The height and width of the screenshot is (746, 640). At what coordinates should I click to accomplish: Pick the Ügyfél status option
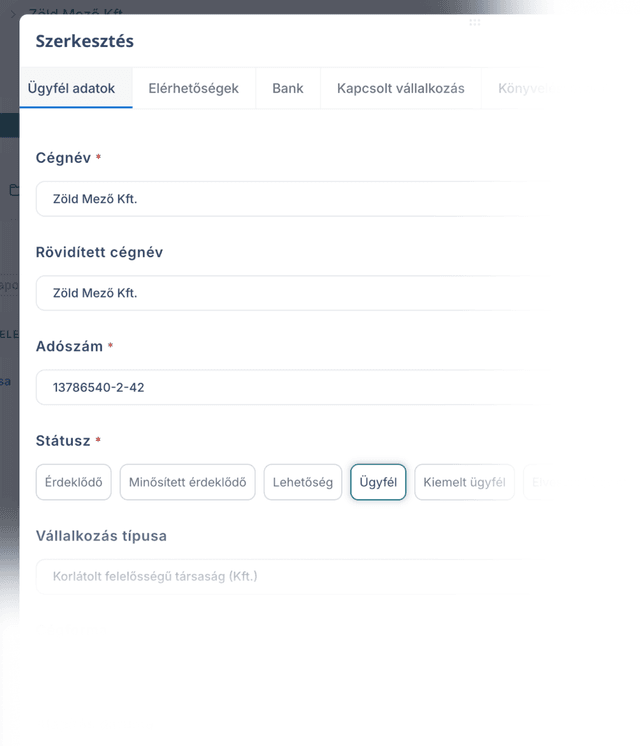coord(378,482)
